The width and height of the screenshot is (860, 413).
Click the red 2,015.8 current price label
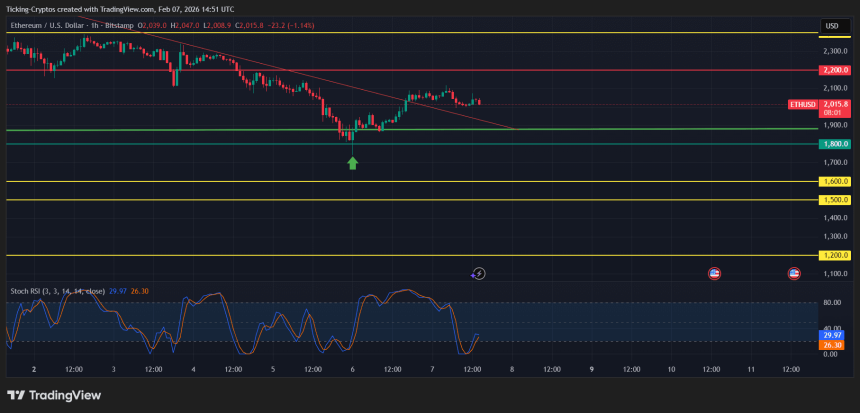click(836, 104)
